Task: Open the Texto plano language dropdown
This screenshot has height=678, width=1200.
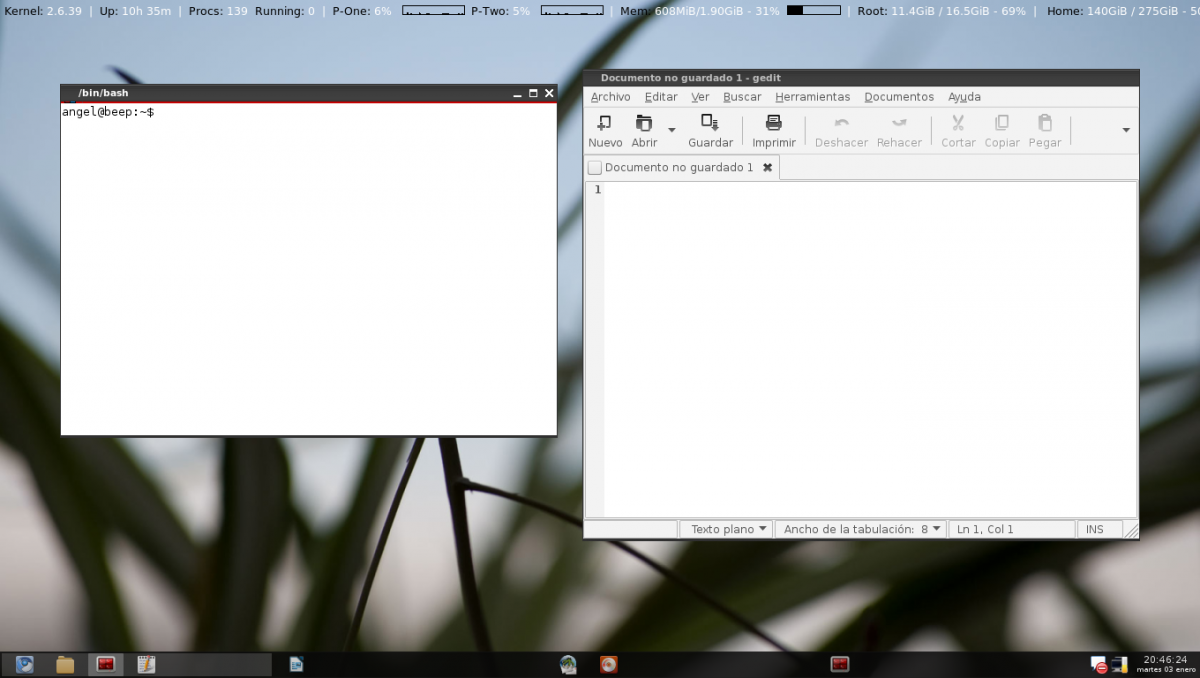Action: (x=725, y=528)
